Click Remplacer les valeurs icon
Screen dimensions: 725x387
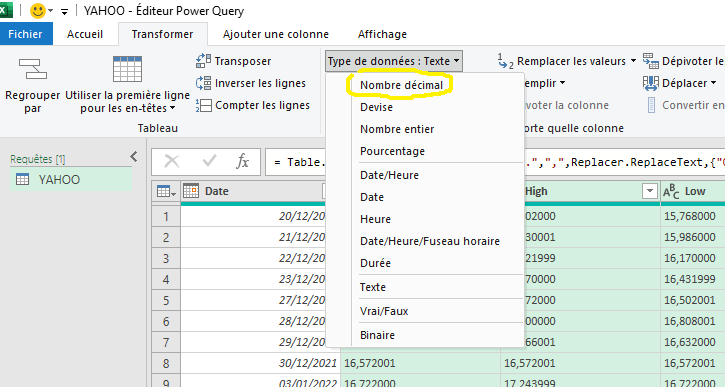tap(505, 61)
